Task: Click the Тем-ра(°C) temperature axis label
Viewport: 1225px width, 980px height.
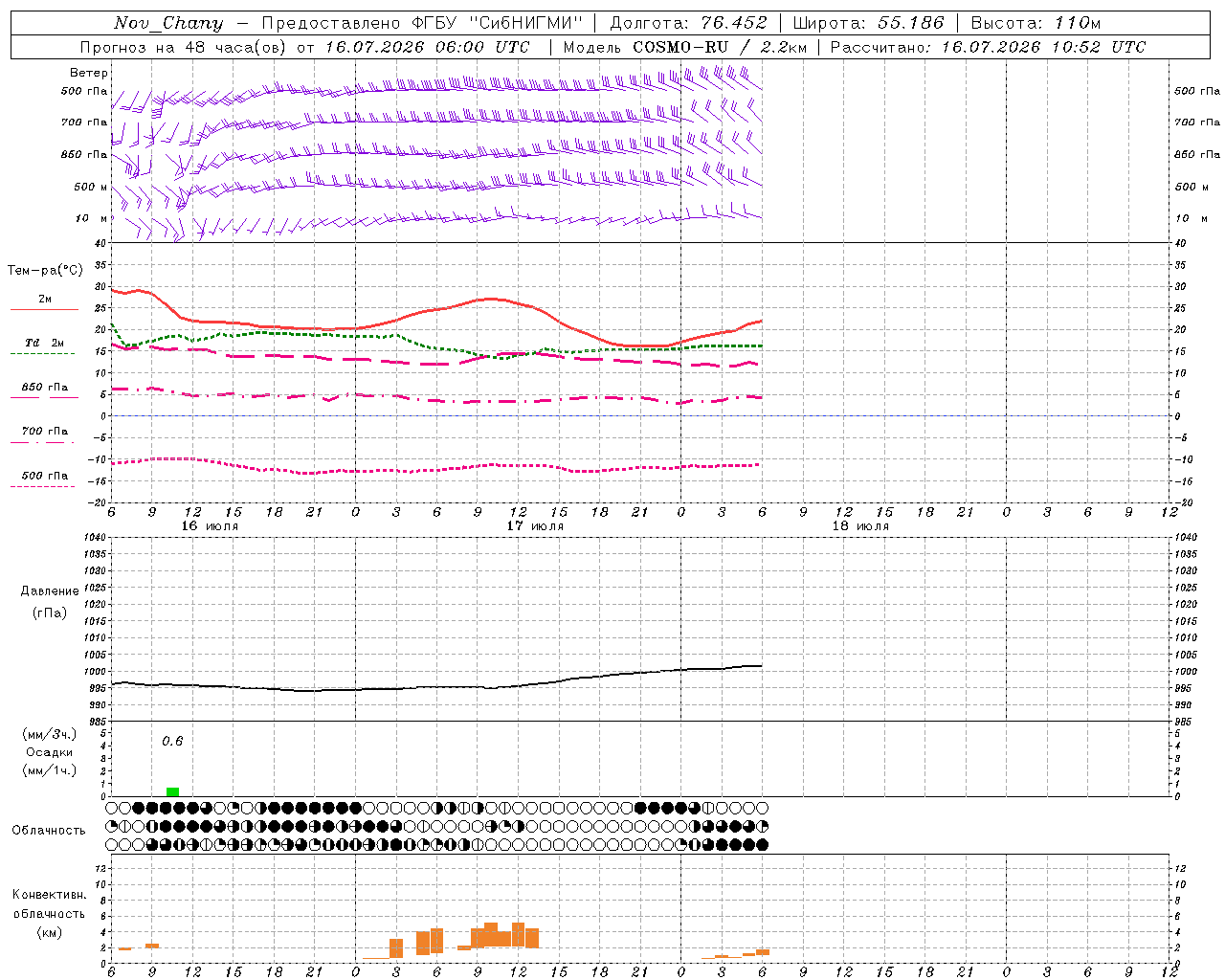Action: point(45,270)
